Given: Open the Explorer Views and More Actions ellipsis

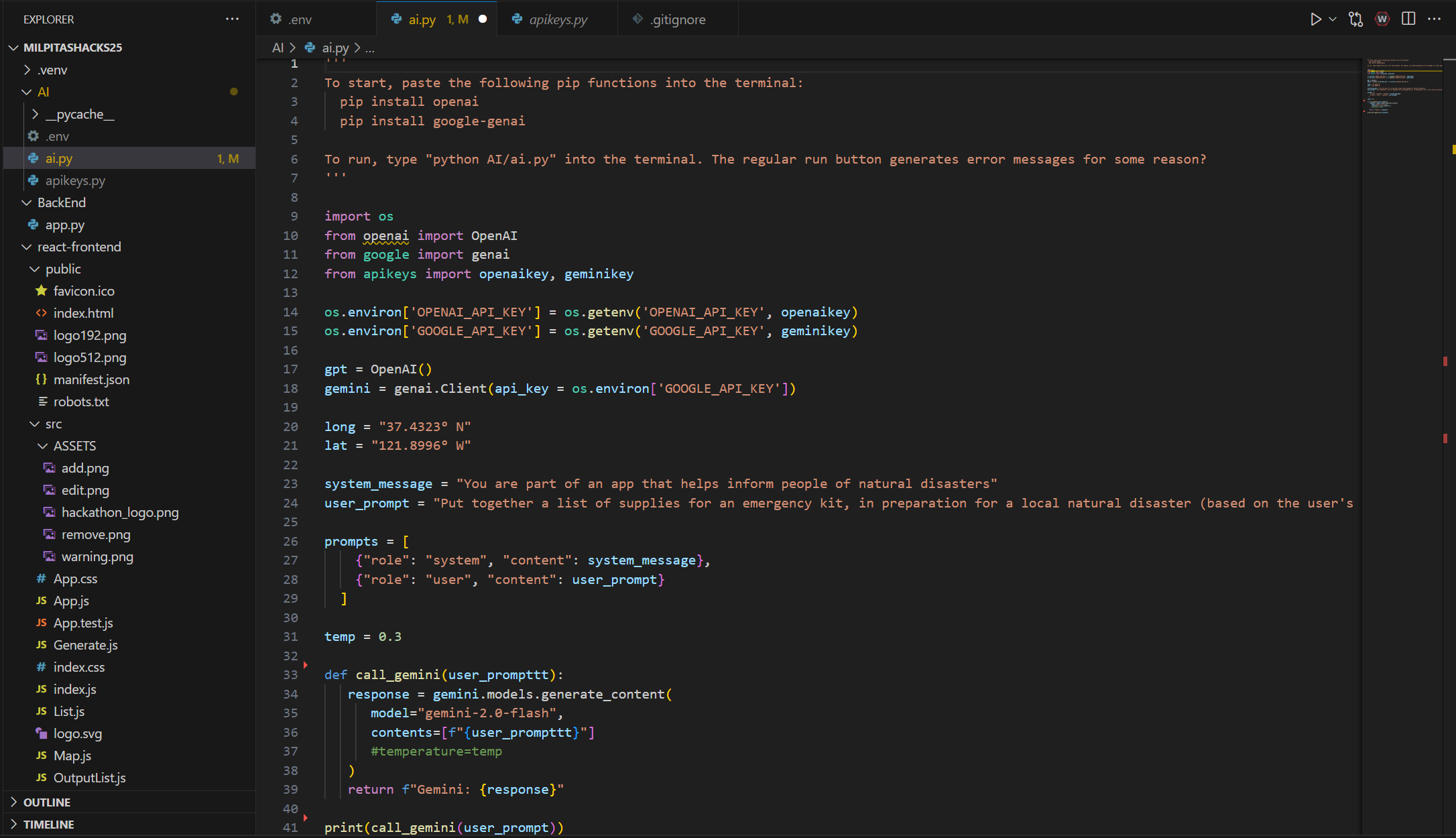Looking at the screenshot, I should (x=232, y=19).
